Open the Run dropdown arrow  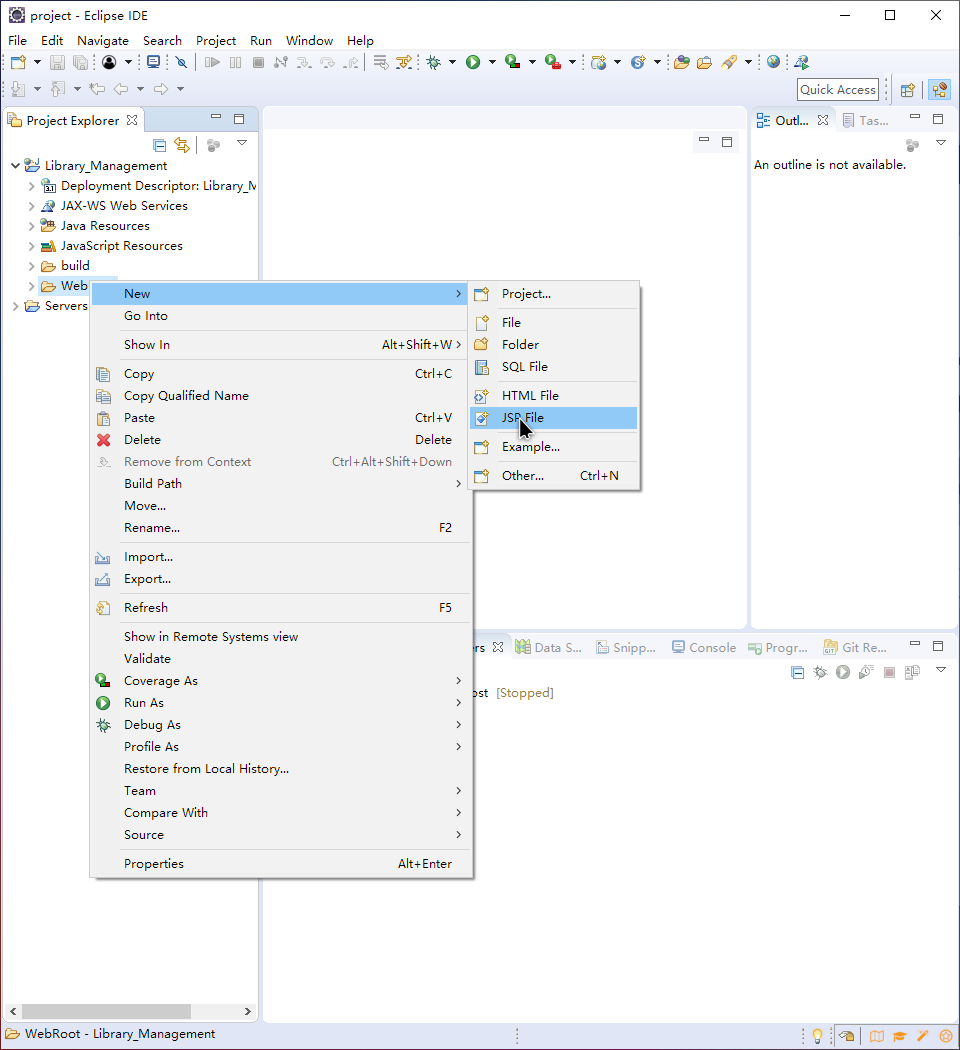492,62
